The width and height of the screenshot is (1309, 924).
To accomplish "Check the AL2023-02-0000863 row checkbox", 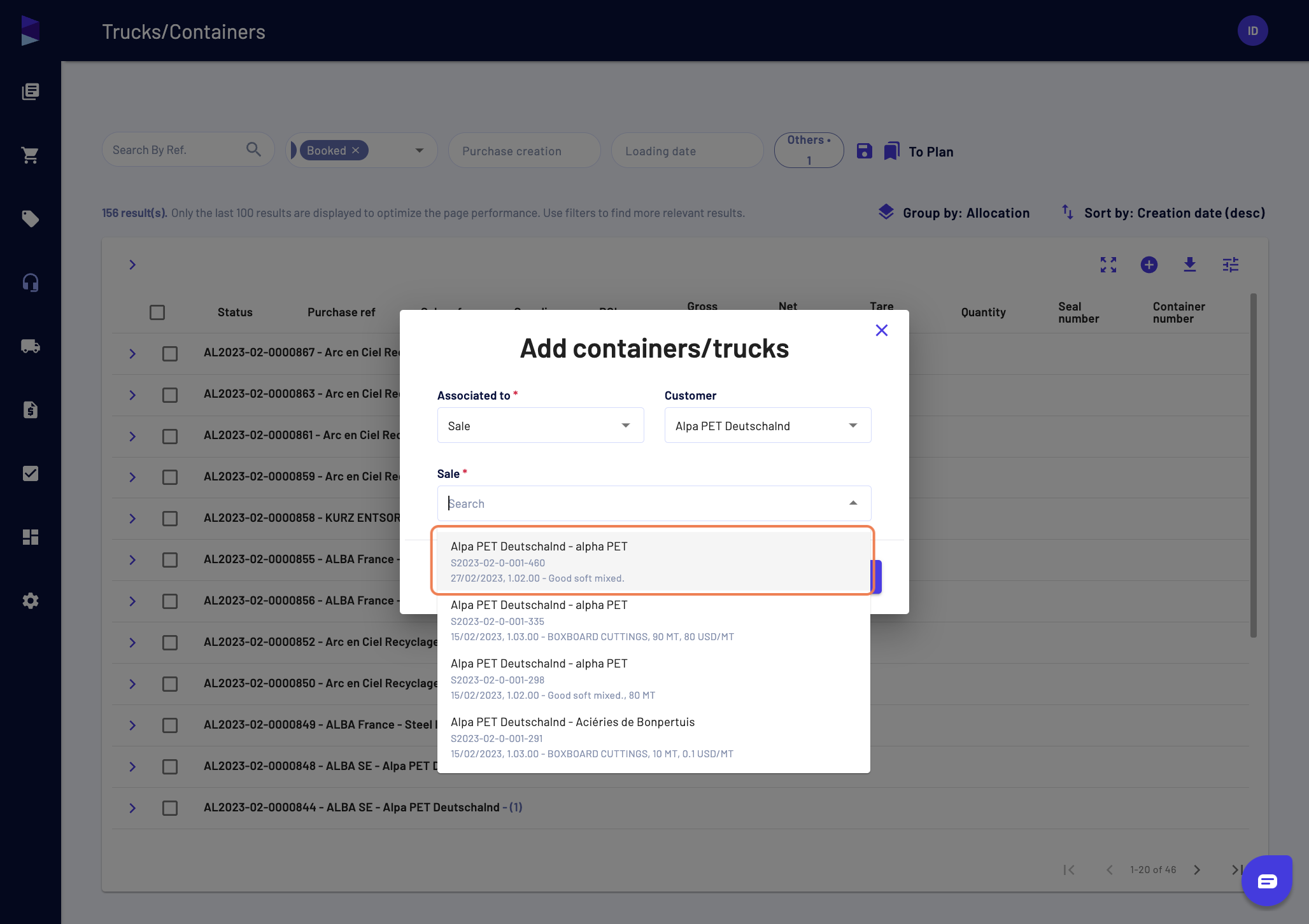I will tap(170, 395).
